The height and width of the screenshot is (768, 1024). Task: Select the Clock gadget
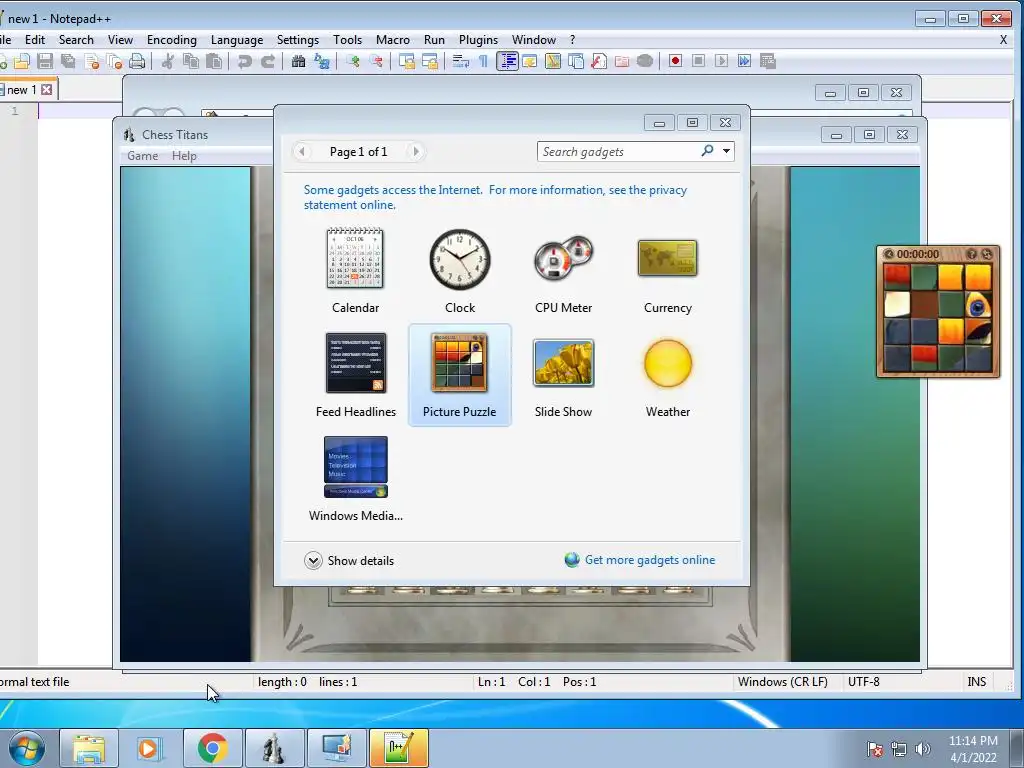pyautogui.click(x=460, y=270)
